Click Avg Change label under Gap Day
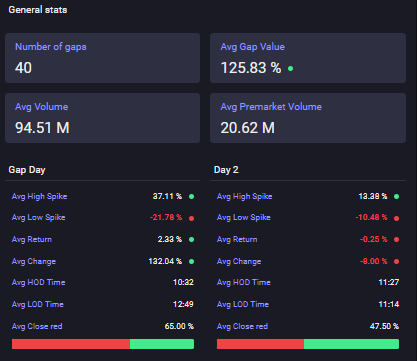Image resolution: width=417 pixels, height=361 pixels. pos(34,262)
